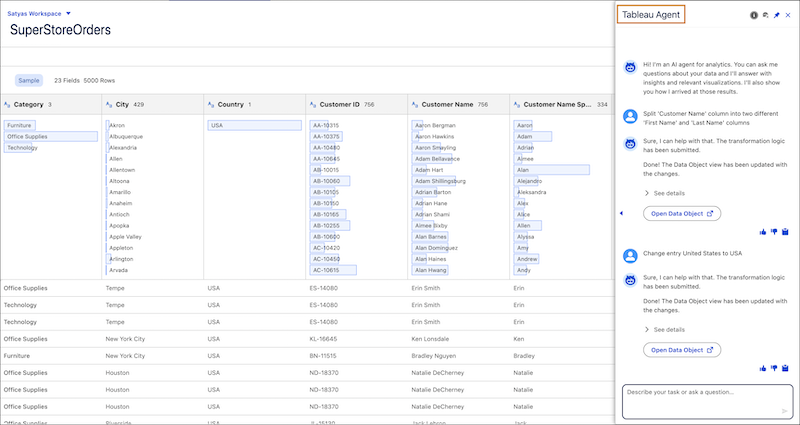
Task: Close the Tableau Agent panel
Action: tap(788, 15)
